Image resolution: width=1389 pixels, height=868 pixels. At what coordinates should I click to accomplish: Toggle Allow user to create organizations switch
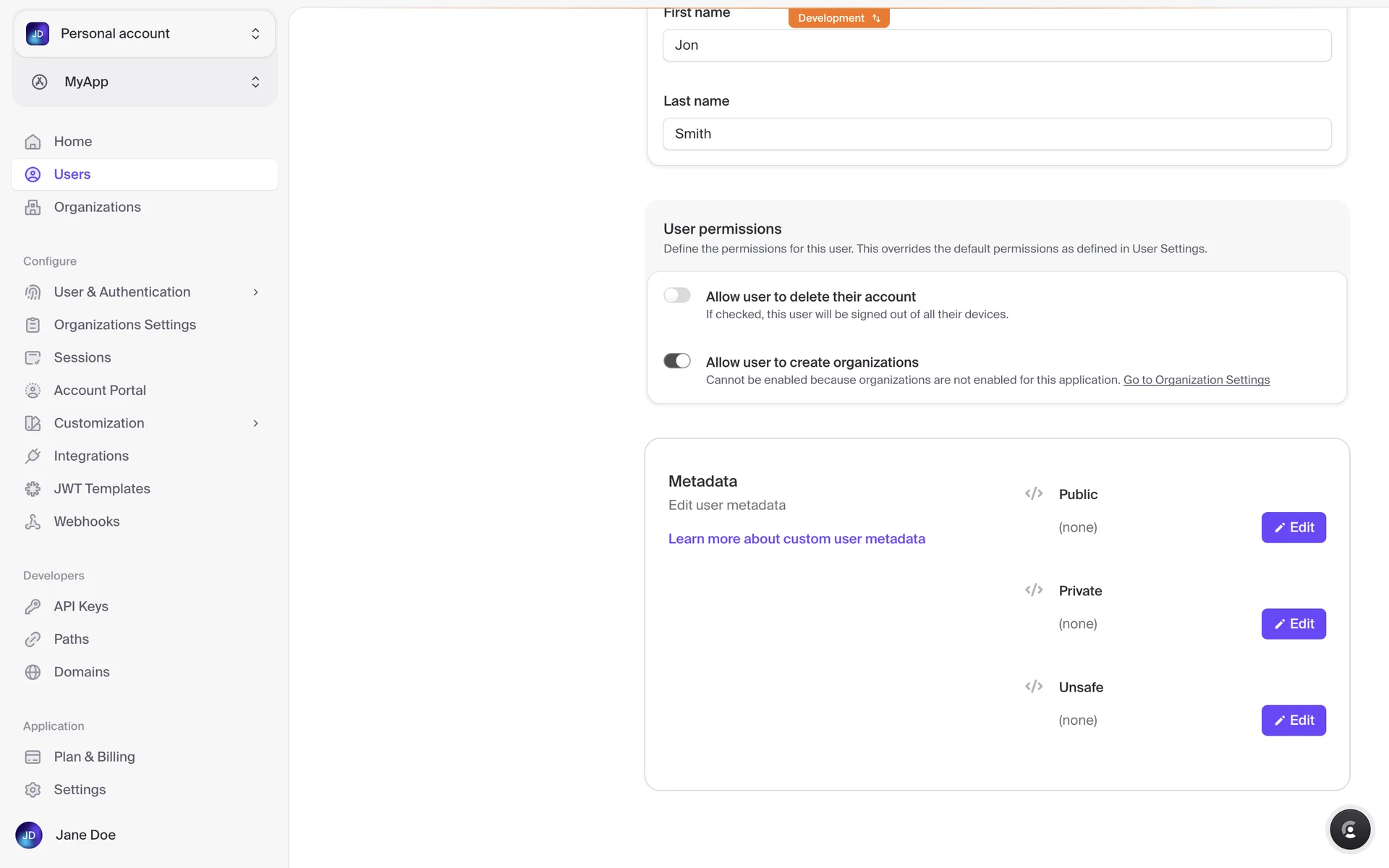pos(677,361)
